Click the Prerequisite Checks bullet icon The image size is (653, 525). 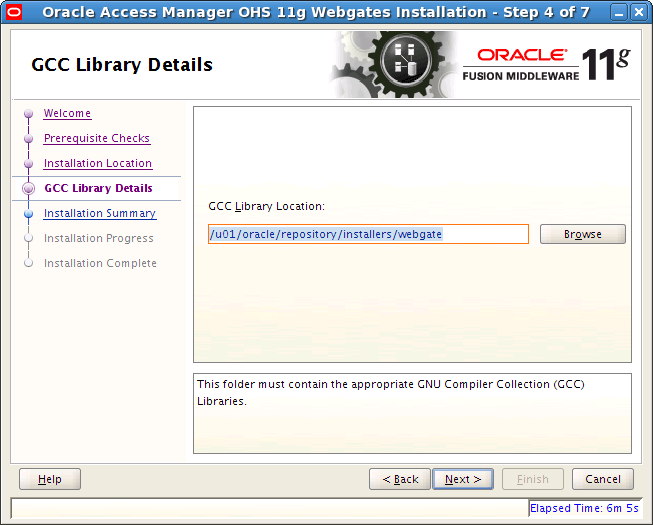(x=28, y=139)
